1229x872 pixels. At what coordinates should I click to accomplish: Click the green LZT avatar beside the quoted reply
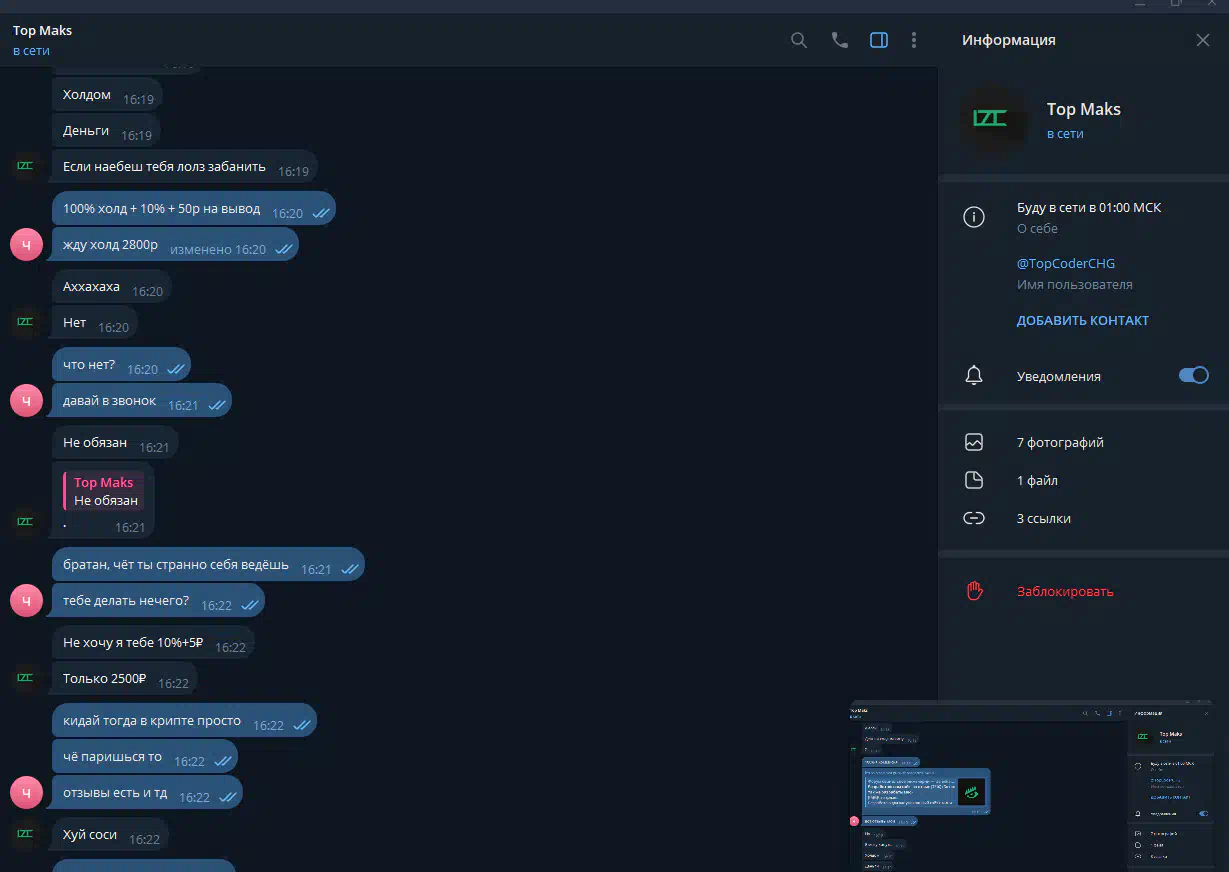click(26, 521)
